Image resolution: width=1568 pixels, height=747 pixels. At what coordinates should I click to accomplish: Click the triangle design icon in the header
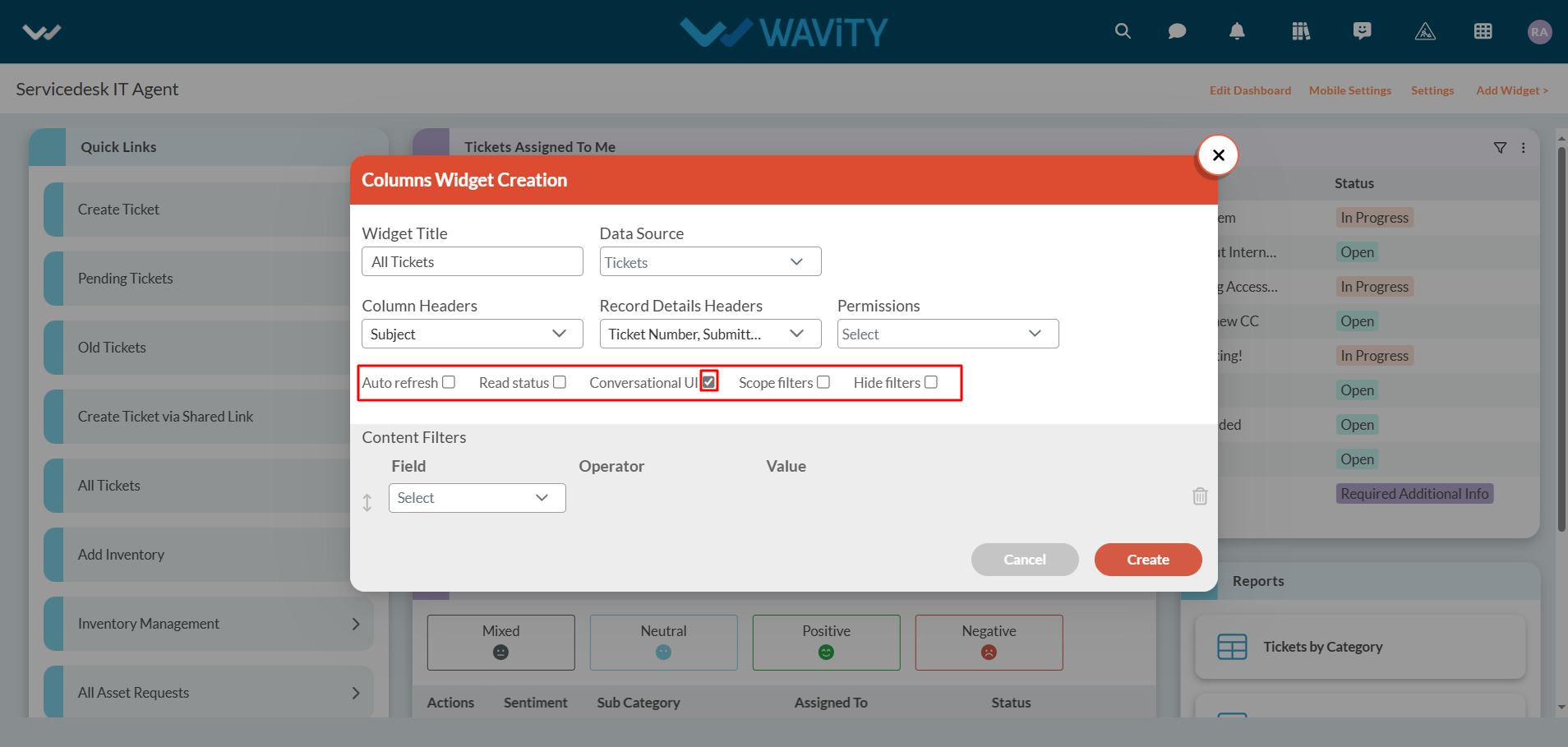coord(1425,31)
